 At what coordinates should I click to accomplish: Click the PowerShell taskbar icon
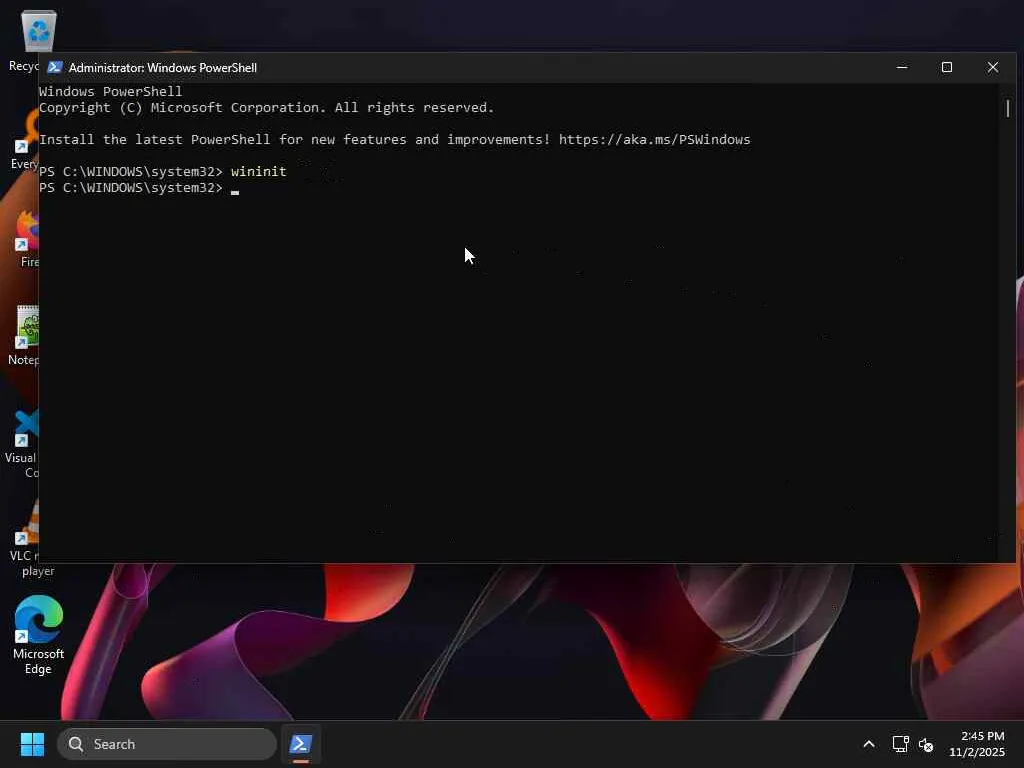pyautogui.click(x=301, y=744)
